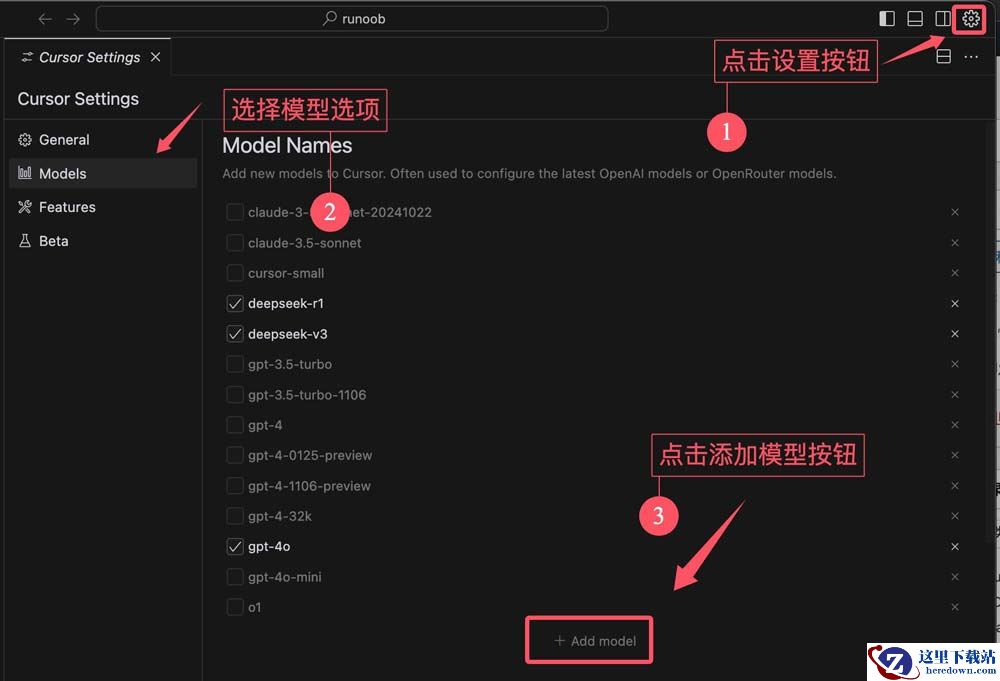
Task: Remove the gpt-4 model
Action: coord(955,425)
